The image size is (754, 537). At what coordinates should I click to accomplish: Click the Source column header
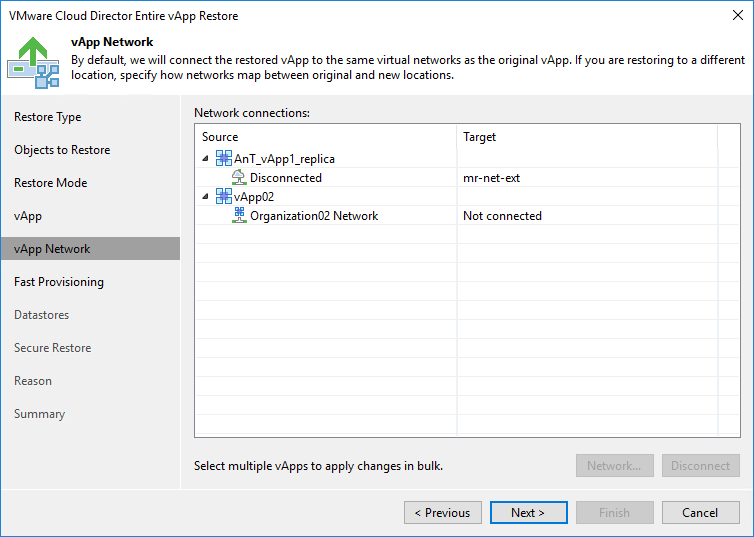(326, 137)
